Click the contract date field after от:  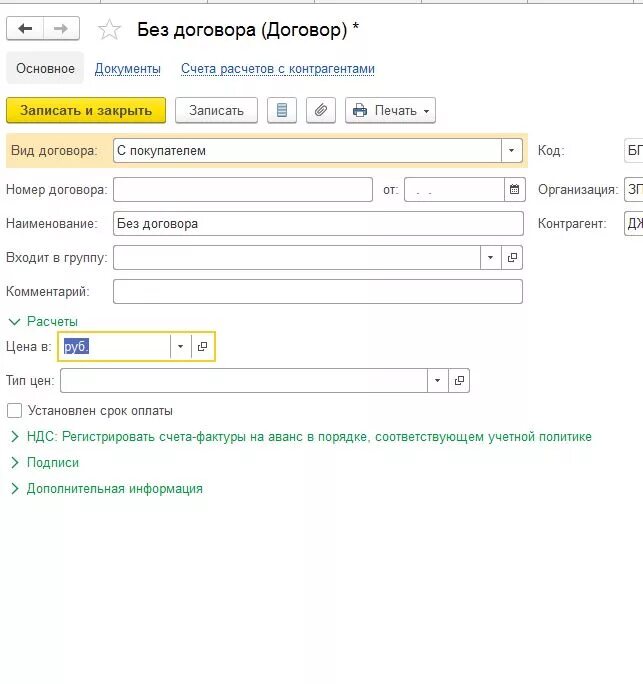(454, 189)
